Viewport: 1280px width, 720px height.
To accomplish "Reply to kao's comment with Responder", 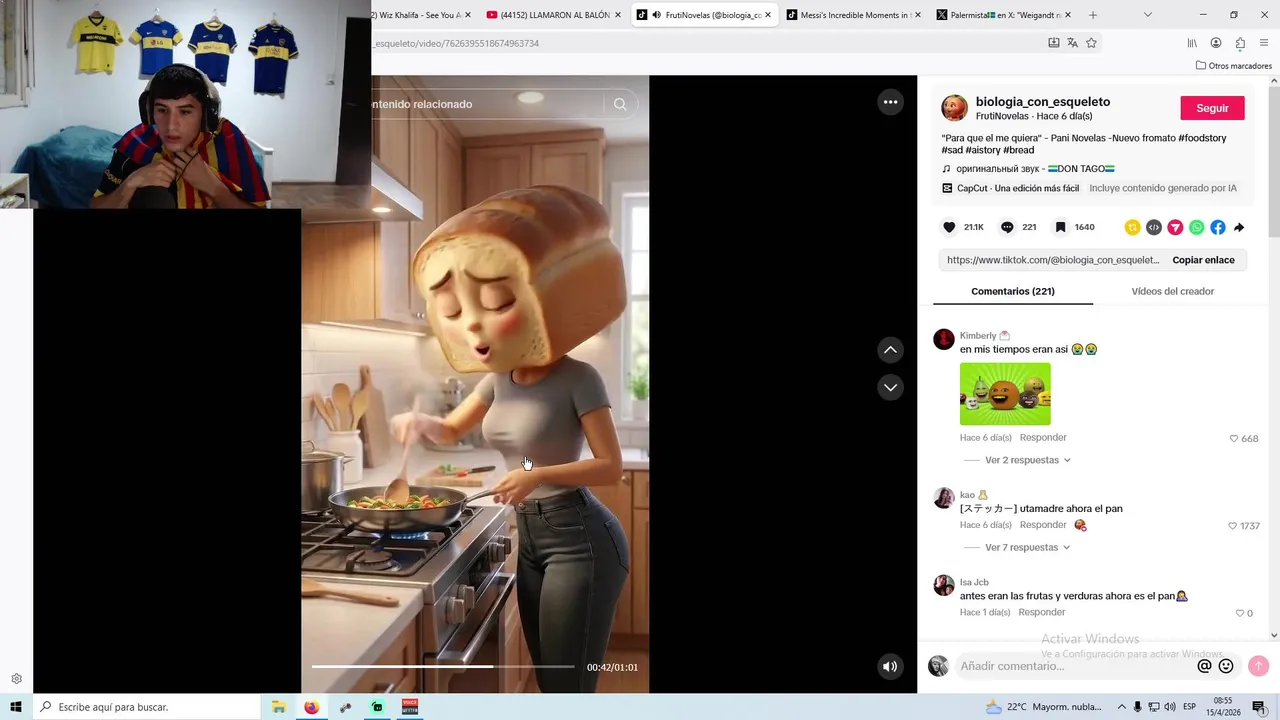I will click(x=1043, y=525).
